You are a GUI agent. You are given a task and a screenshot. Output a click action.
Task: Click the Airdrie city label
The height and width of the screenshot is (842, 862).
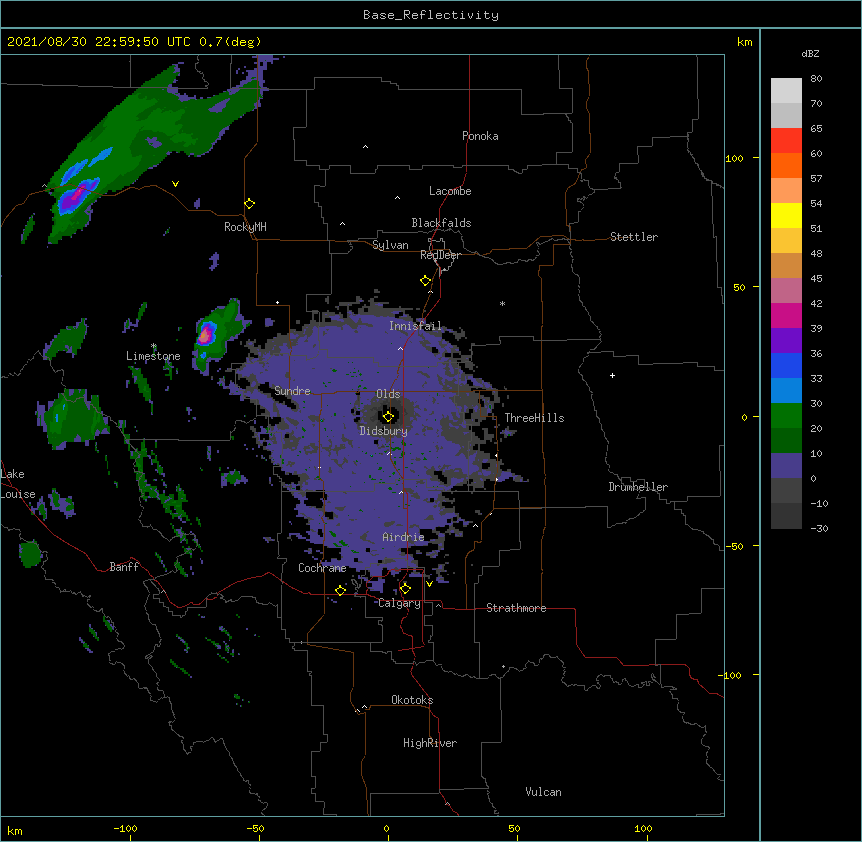click(x=404, y=537)
